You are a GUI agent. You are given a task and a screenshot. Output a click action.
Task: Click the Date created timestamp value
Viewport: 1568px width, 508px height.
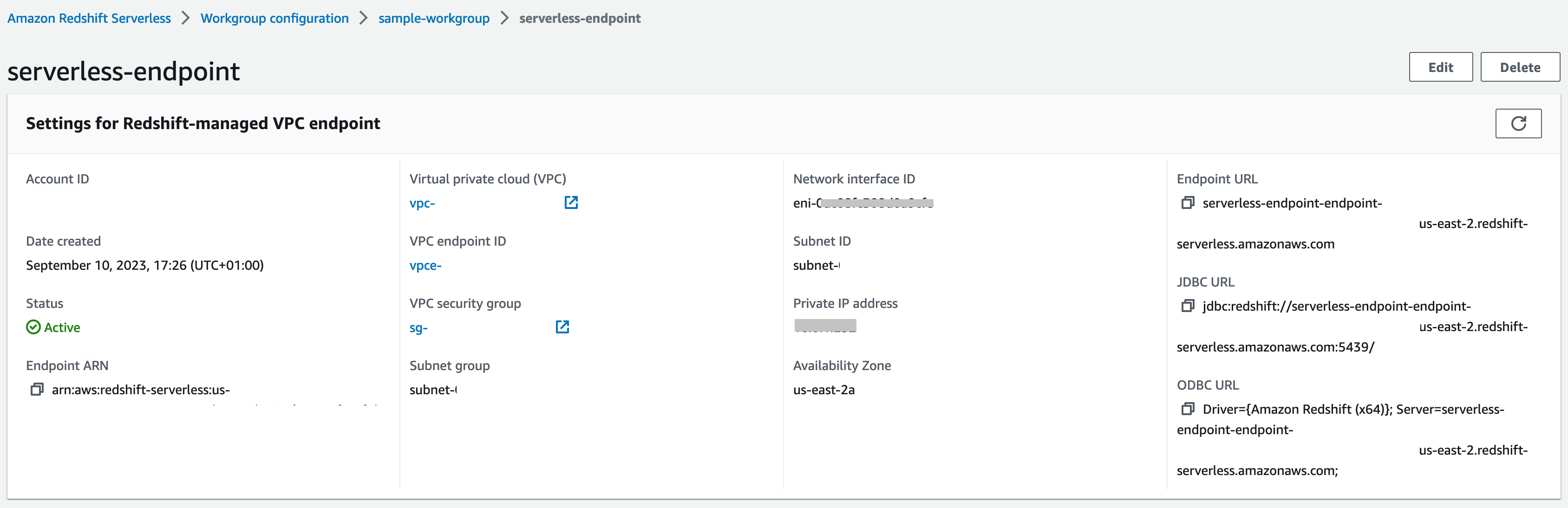pos(145,265)
